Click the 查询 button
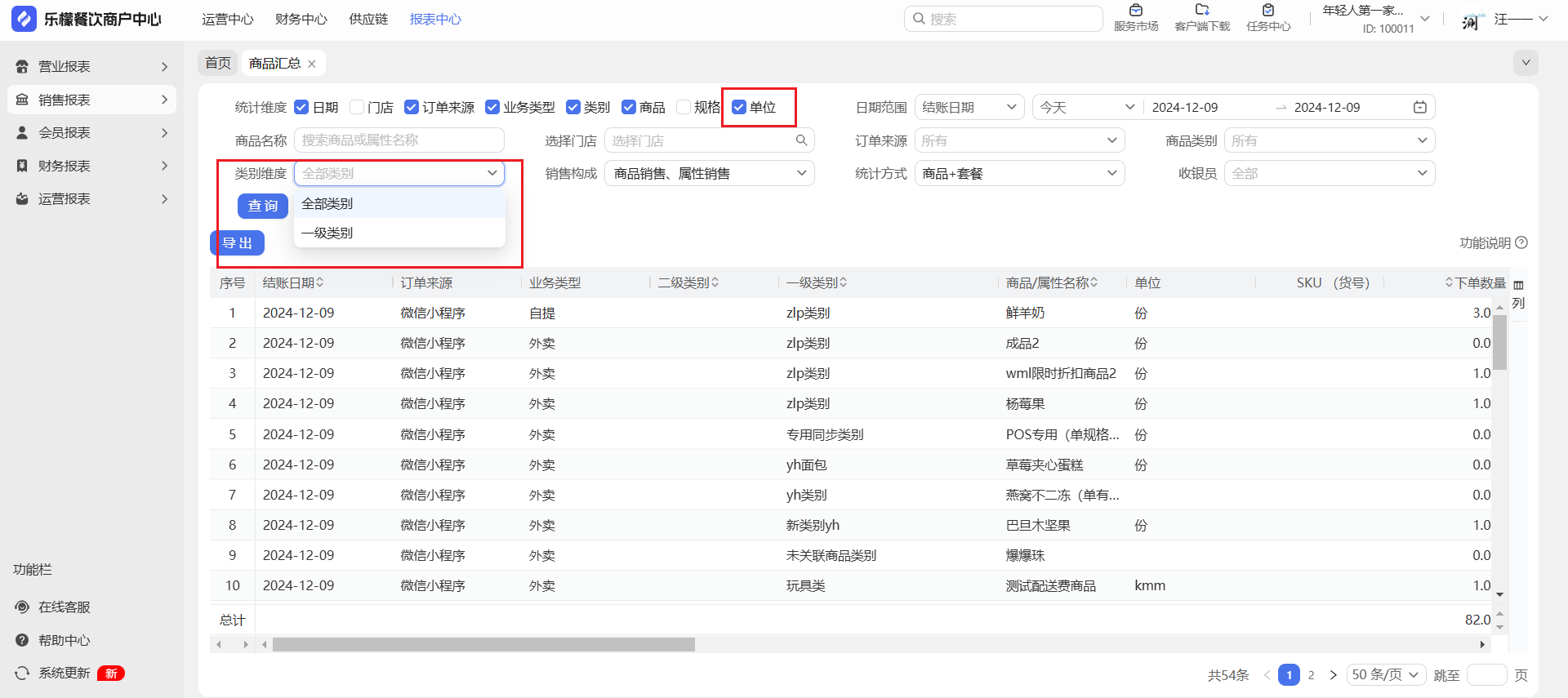This screenshot has width=1568, height=698. coord(263,206)
